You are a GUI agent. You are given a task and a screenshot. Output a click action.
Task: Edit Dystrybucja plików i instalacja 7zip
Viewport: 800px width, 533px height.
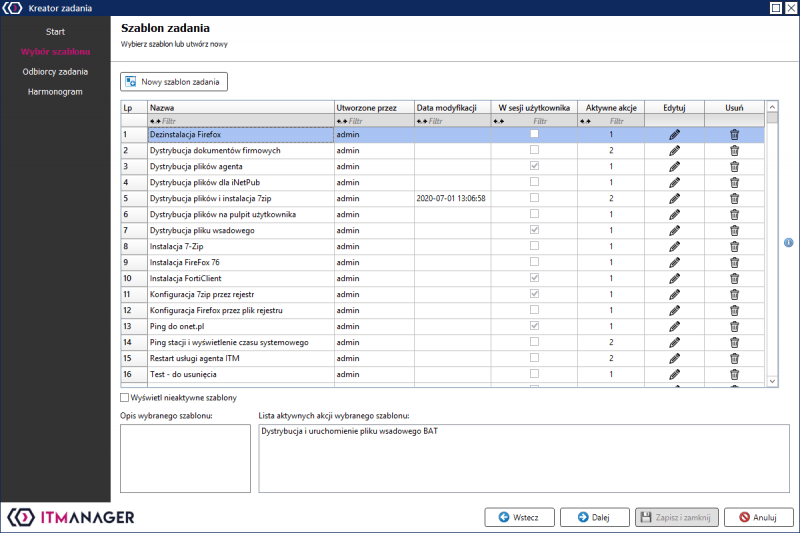pos(674,198)
